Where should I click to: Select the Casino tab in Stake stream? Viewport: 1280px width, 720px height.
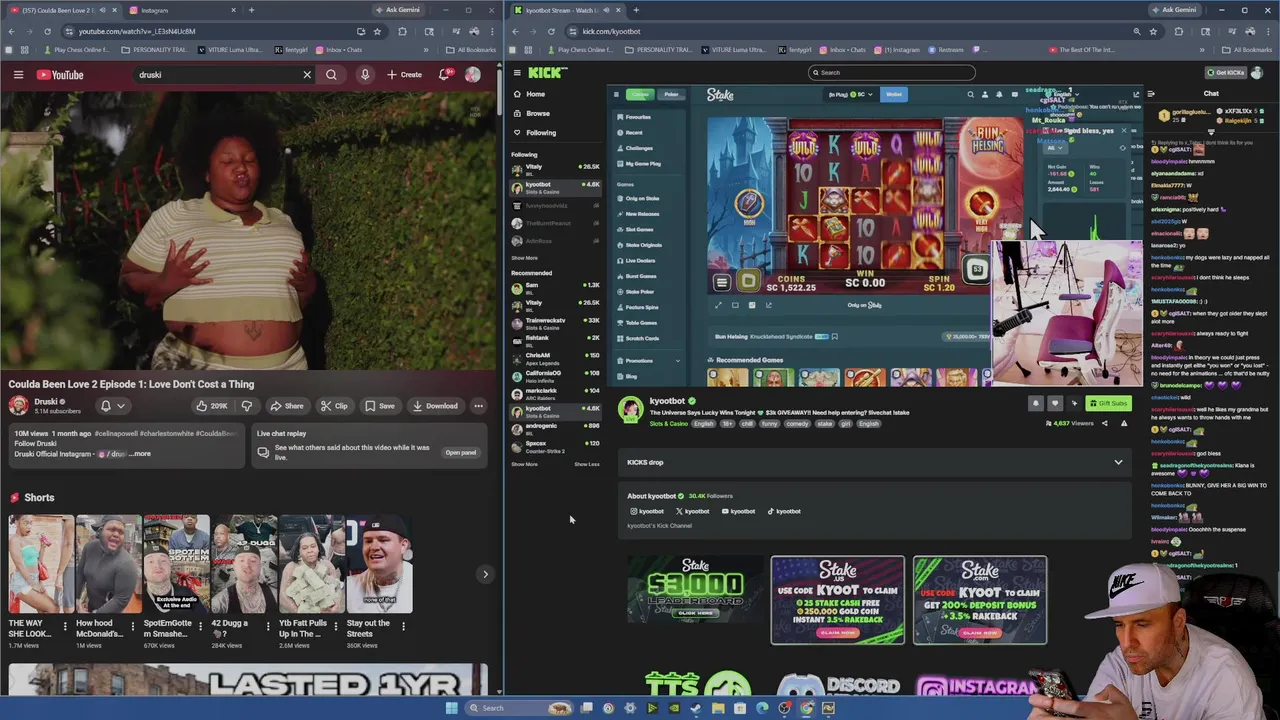click(640, 94)
